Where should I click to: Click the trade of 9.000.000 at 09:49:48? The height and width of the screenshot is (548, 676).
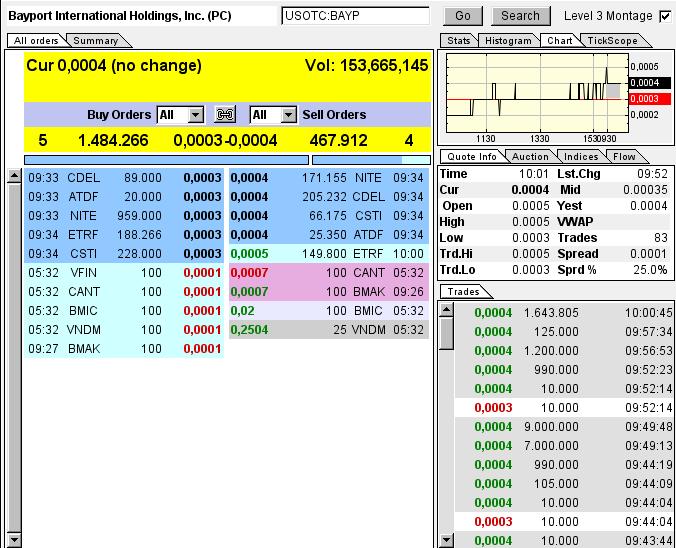pos(564,426)
